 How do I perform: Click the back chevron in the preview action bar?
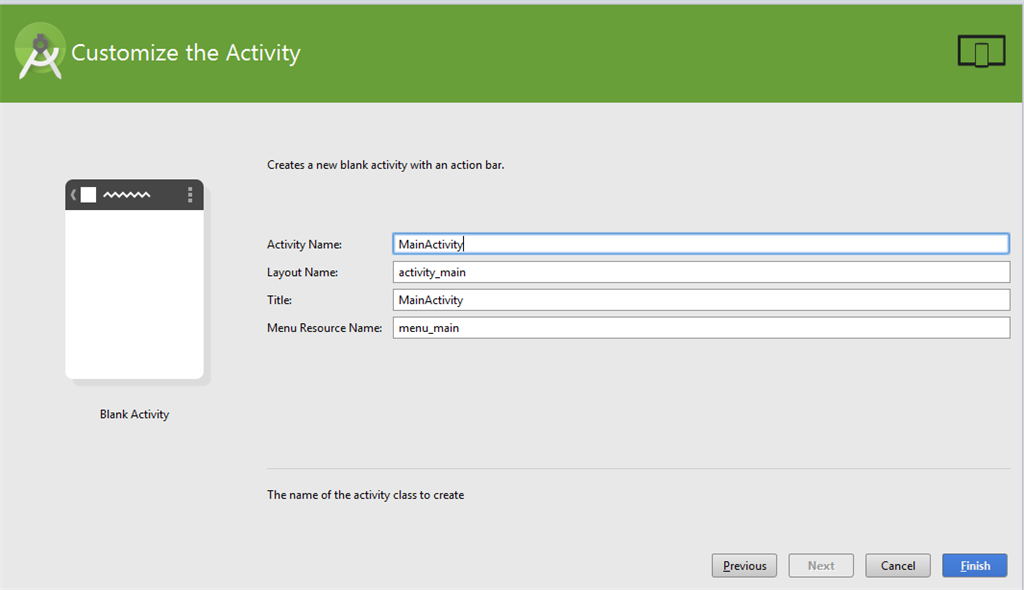tap(73, 195)
